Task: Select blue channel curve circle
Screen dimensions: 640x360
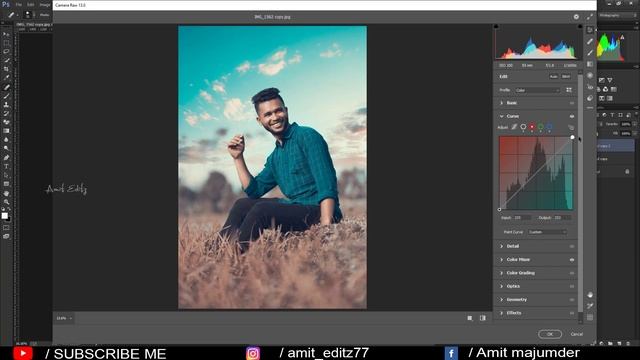Action: tap(549, 127)
